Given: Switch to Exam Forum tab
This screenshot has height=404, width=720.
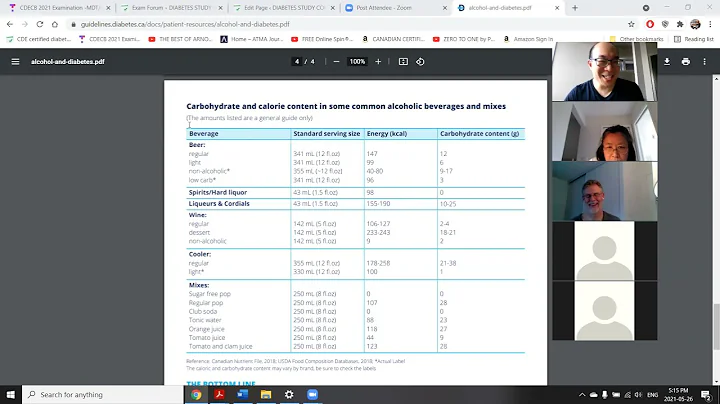Looking at the screenshot, I should pos(170,8).
